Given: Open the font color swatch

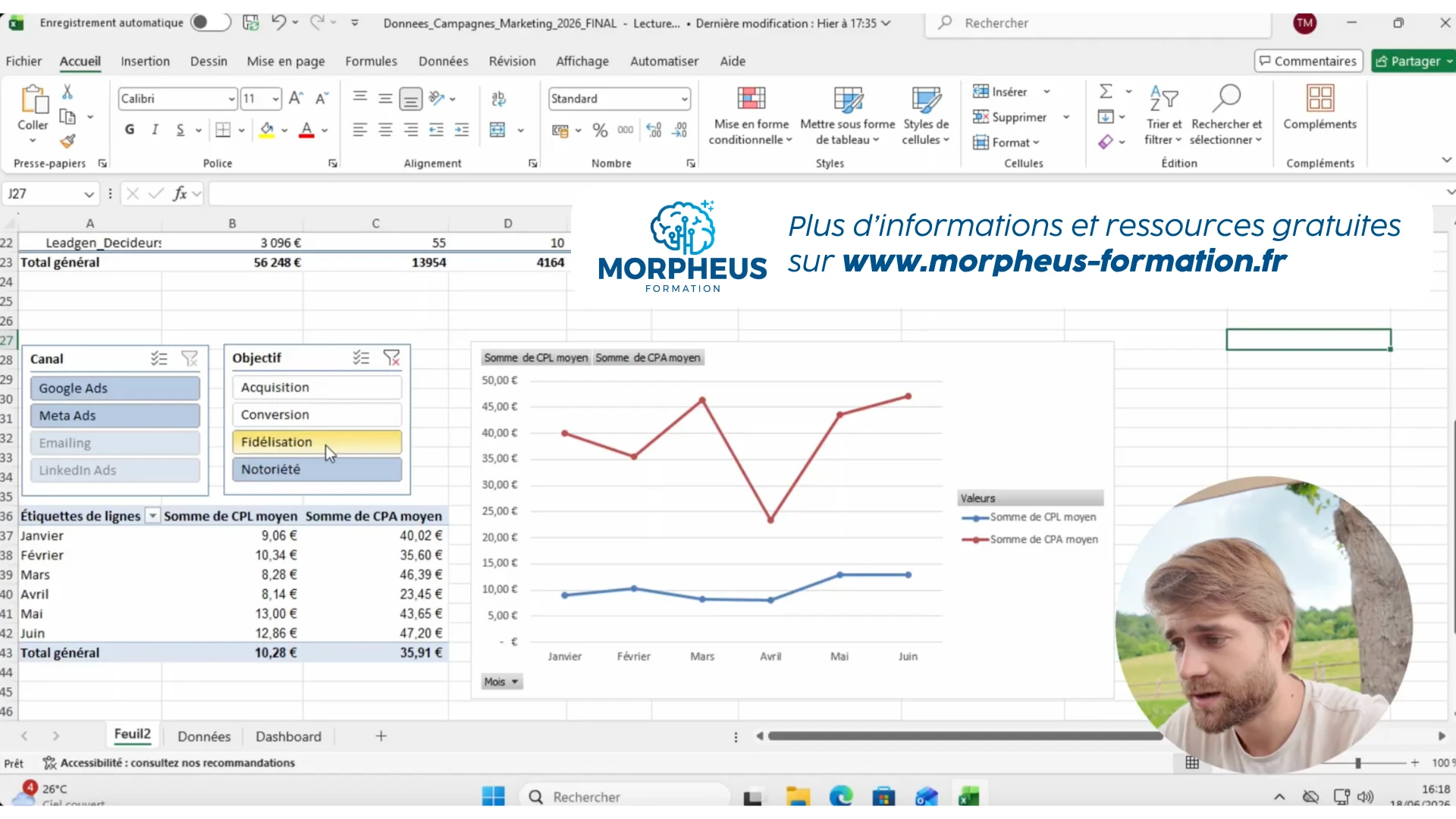Looking at the screenshot, I should 306,130.
